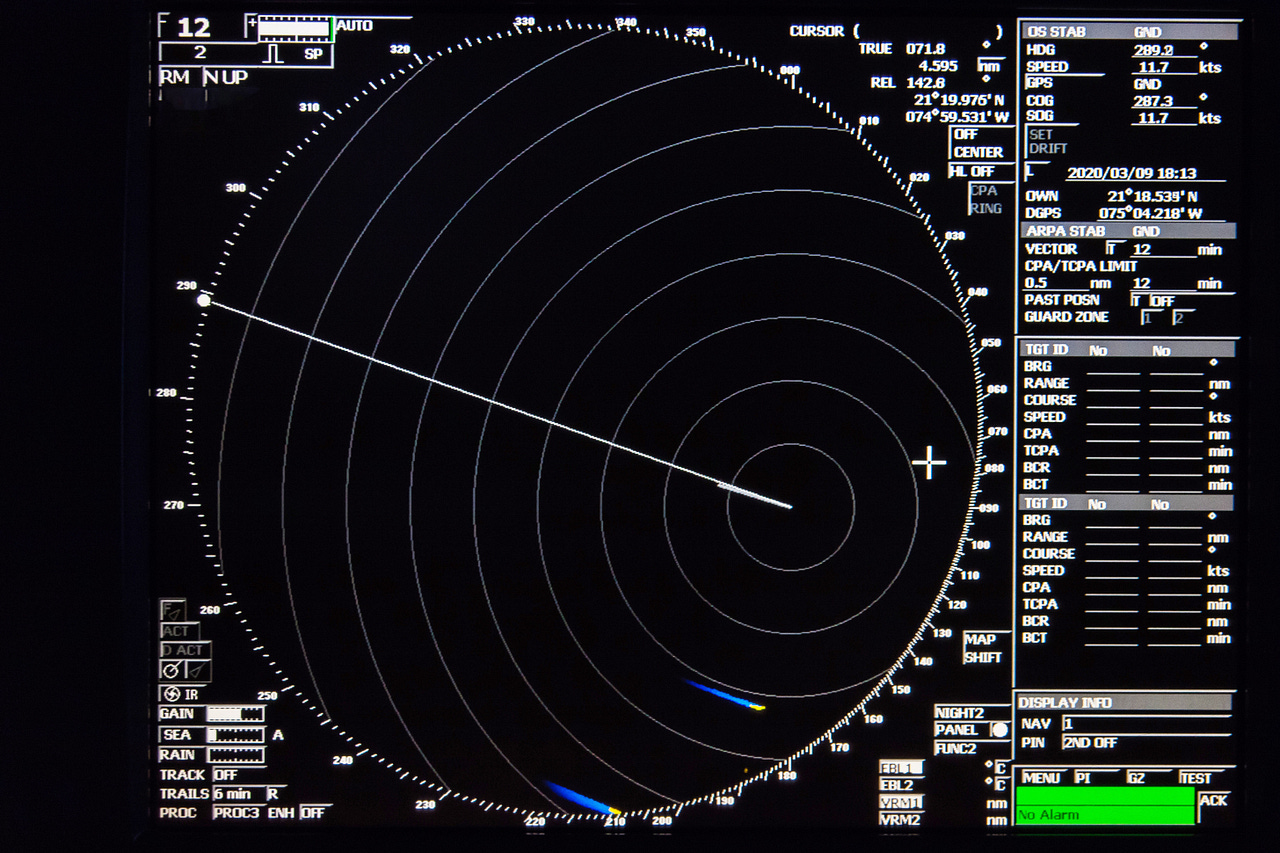Adjust the GAIN slider bar
This screenshot has width=1280, height=853.
click(236, 714)
